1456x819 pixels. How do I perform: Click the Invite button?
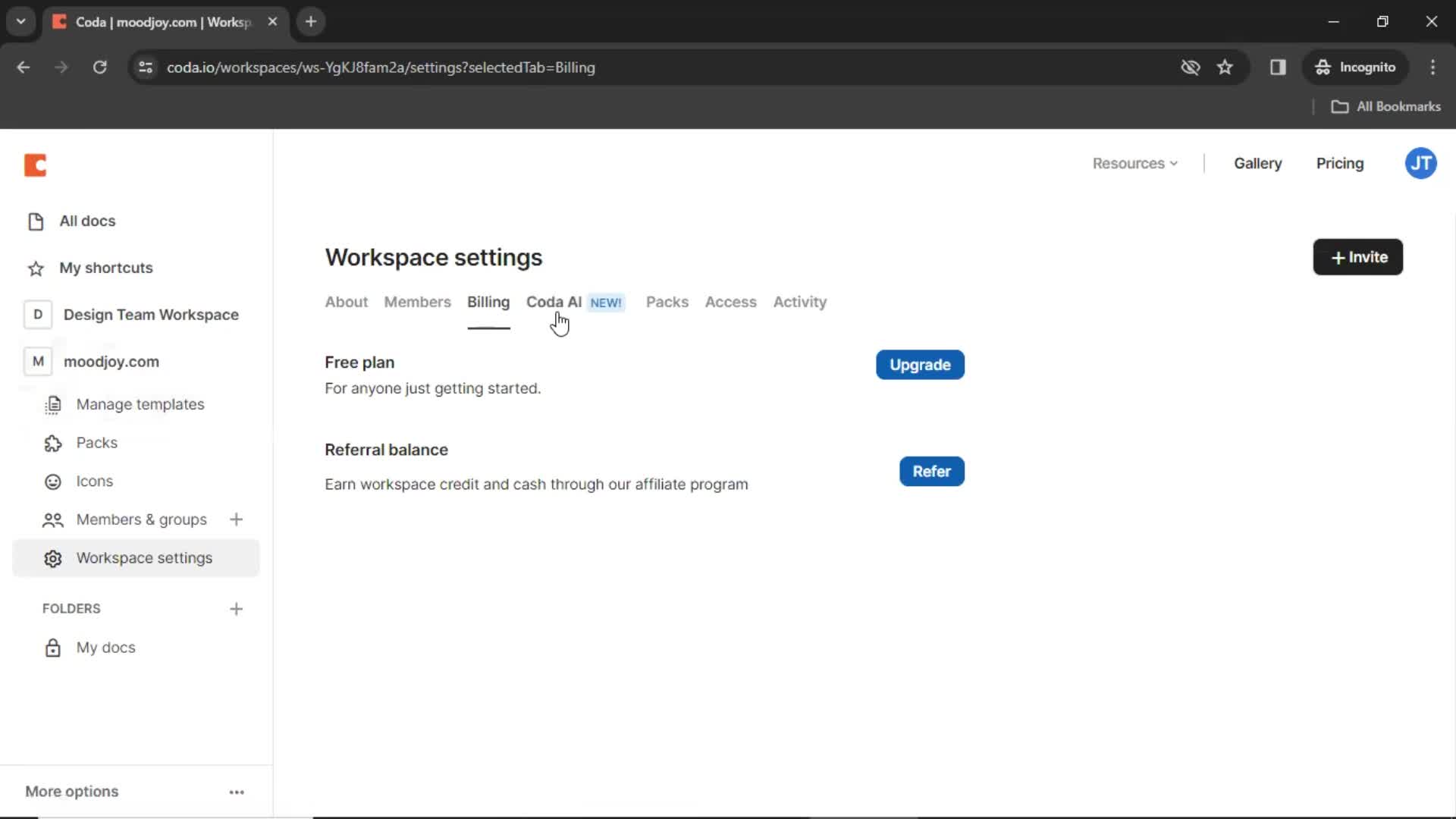1357,257
